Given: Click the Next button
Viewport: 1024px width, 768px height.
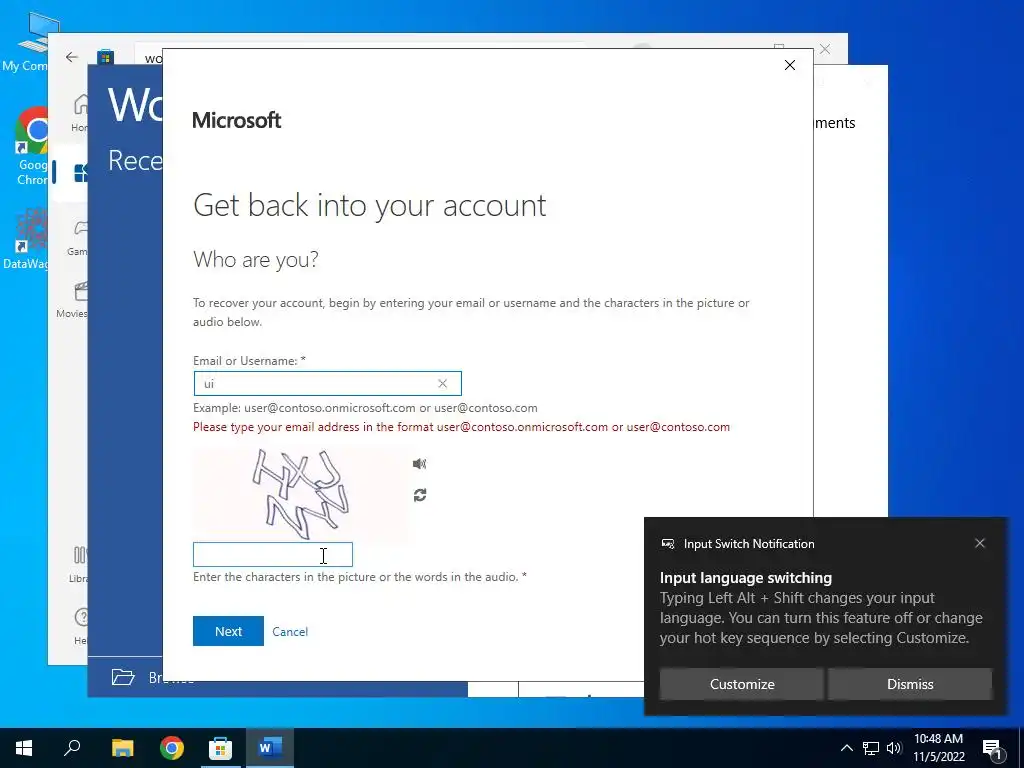Looking at the screenshot, I should (228, 631).
